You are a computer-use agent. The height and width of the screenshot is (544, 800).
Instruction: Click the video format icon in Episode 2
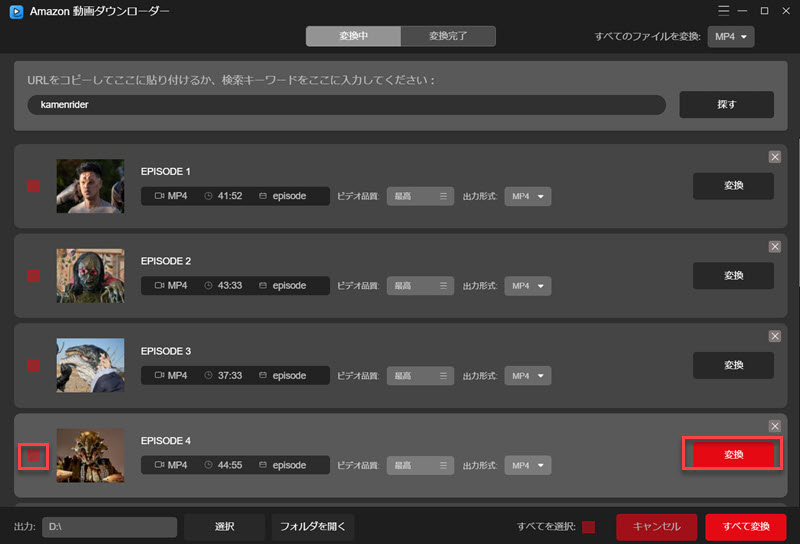click(159, 286)
